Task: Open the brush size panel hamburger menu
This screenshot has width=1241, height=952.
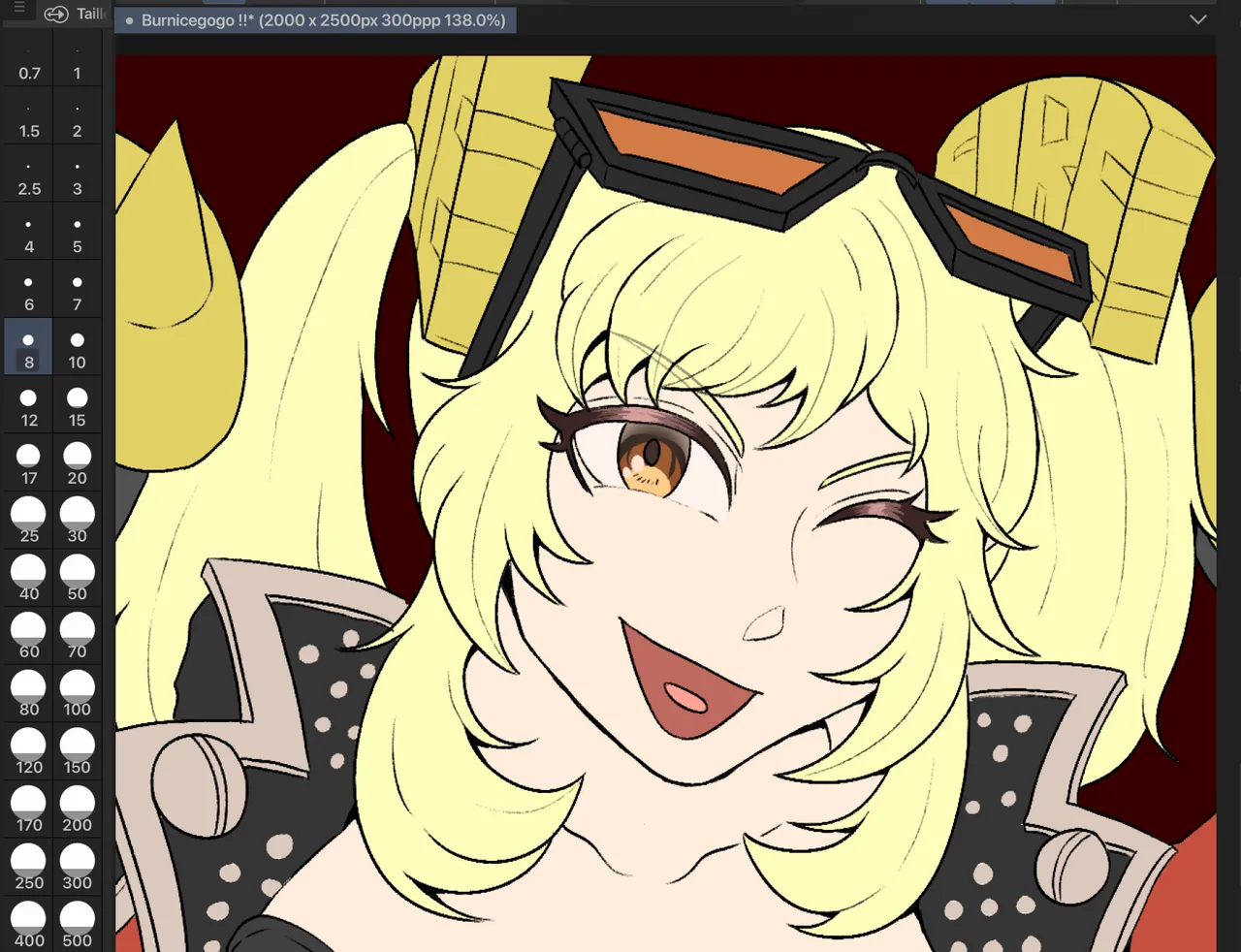Action: click(x=18, y=8)
